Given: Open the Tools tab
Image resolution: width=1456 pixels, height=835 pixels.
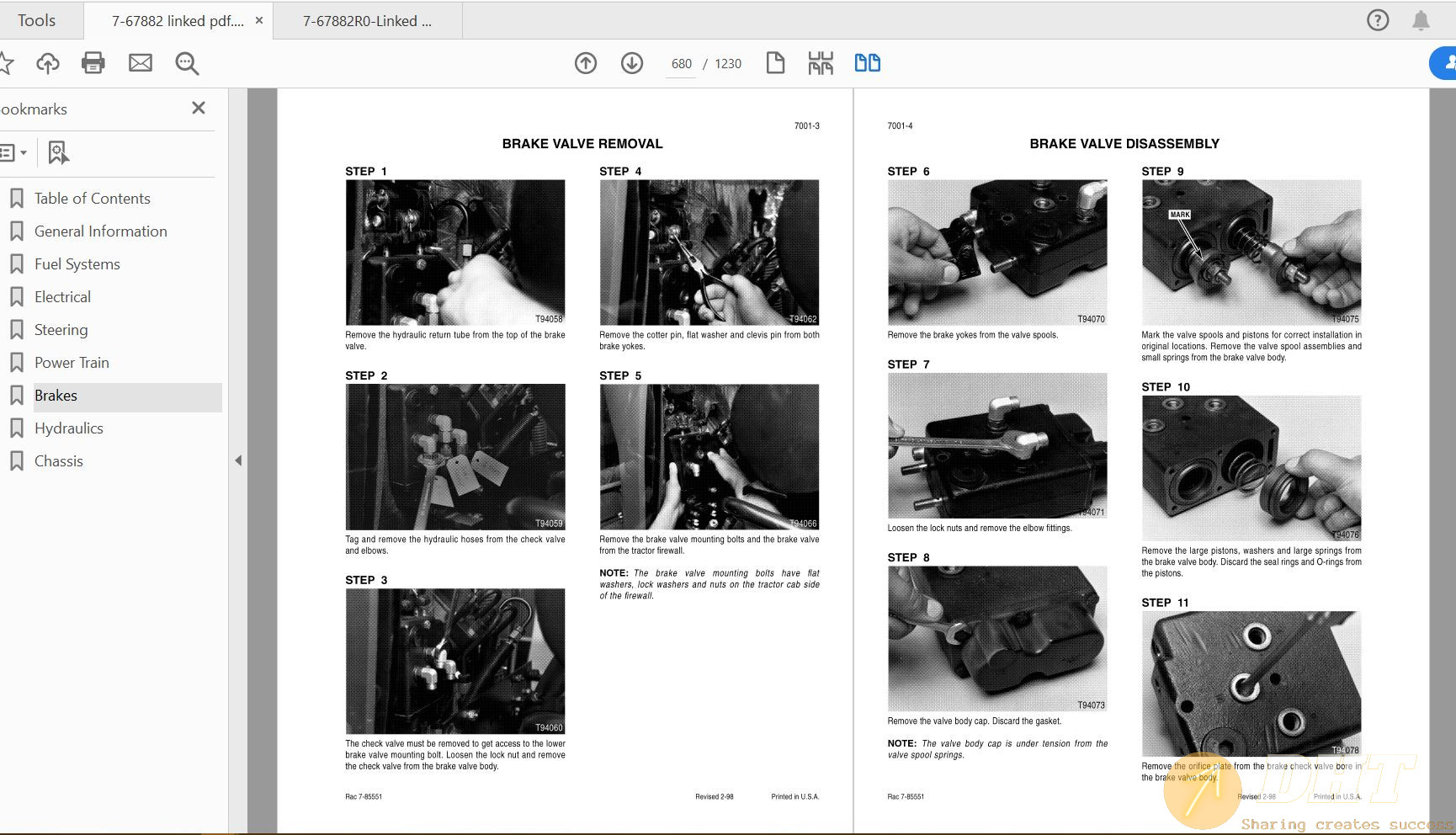Looking at the screenshot, I should (x=37, y=20).
